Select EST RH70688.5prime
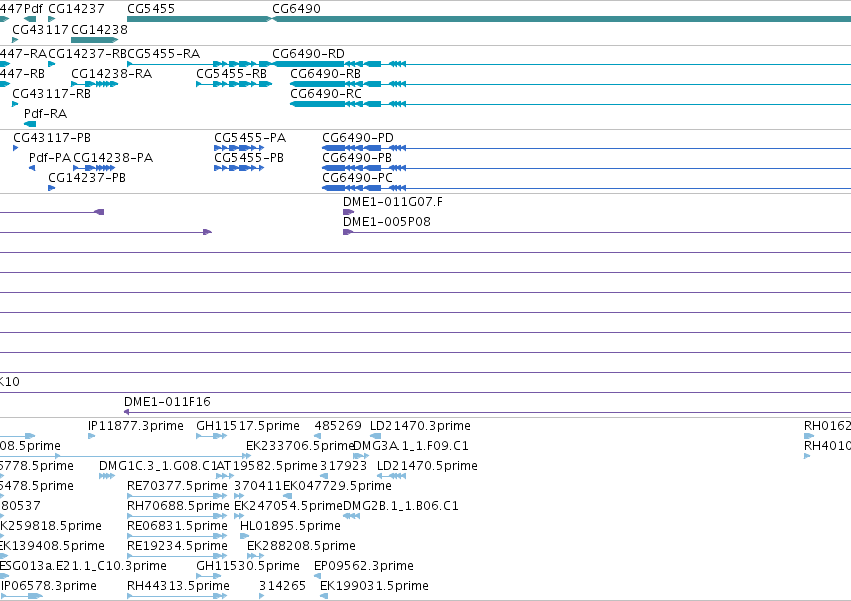Viewport: 851px width, 601px height. coord(179,507)
